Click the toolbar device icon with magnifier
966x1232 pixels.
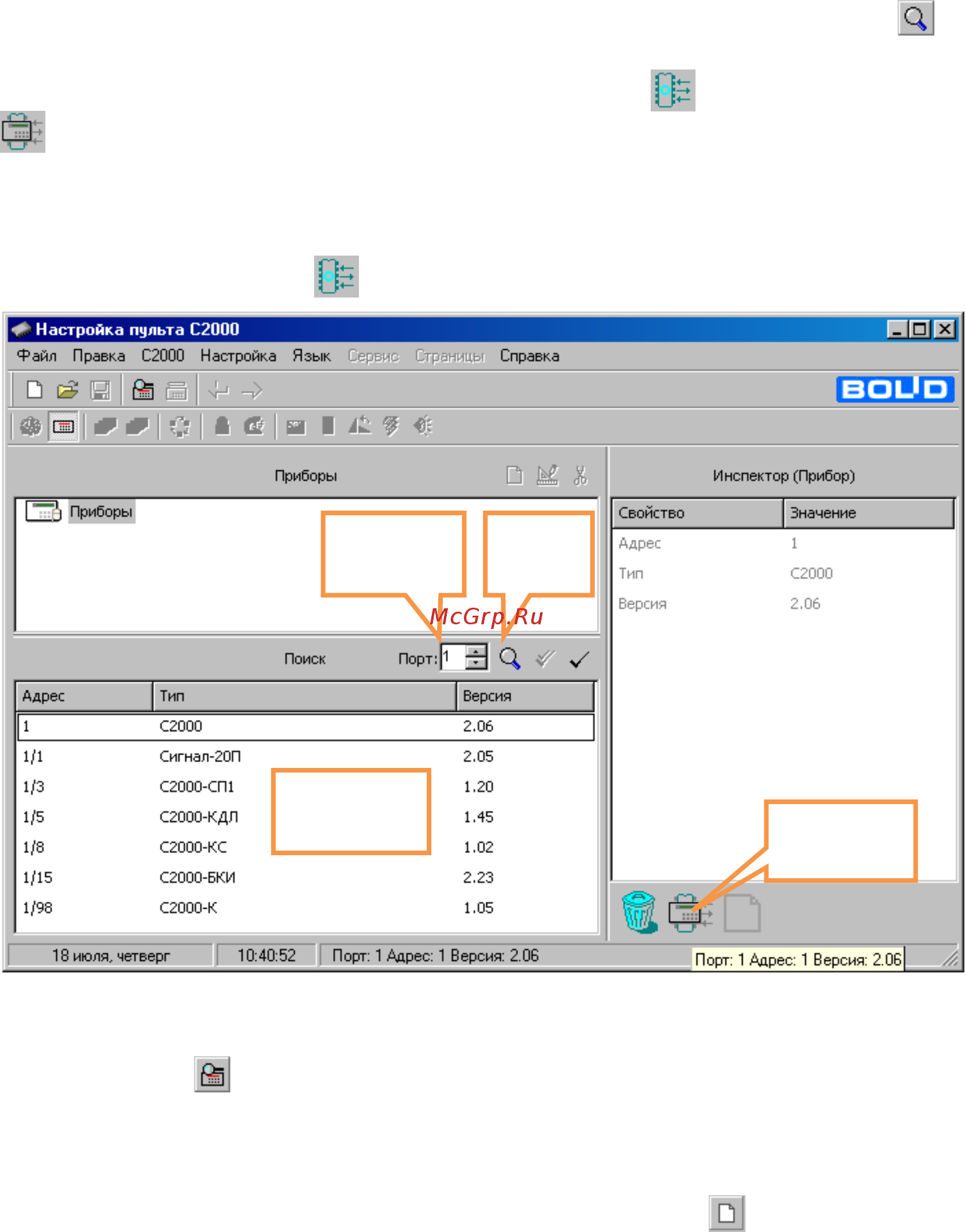pyautogui.click(x=143, y=390)
